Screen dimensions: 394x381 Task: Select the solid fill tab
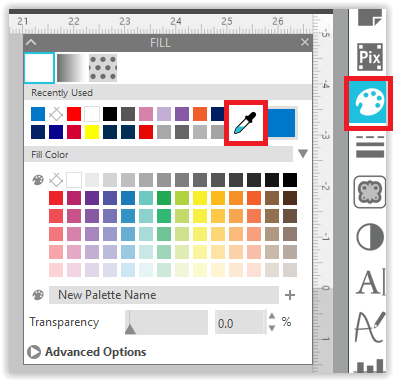coord(39,68)
